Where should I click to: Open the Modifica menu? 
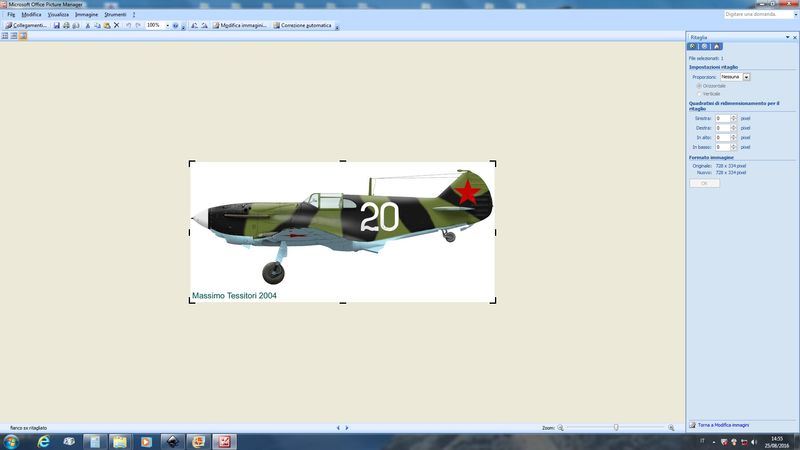[x=31, y=14]
